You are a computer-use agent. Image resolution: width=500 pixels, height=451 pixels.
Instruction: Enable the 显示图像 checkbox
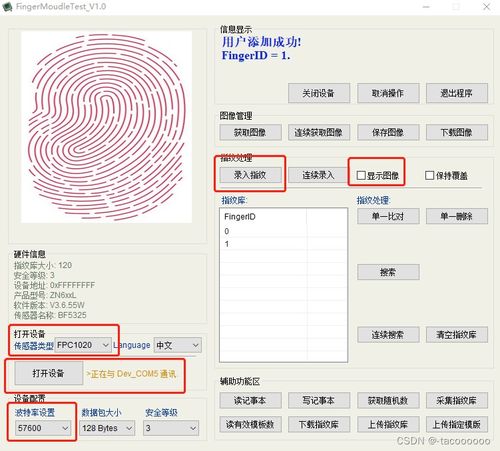click(x=361, y=175)
